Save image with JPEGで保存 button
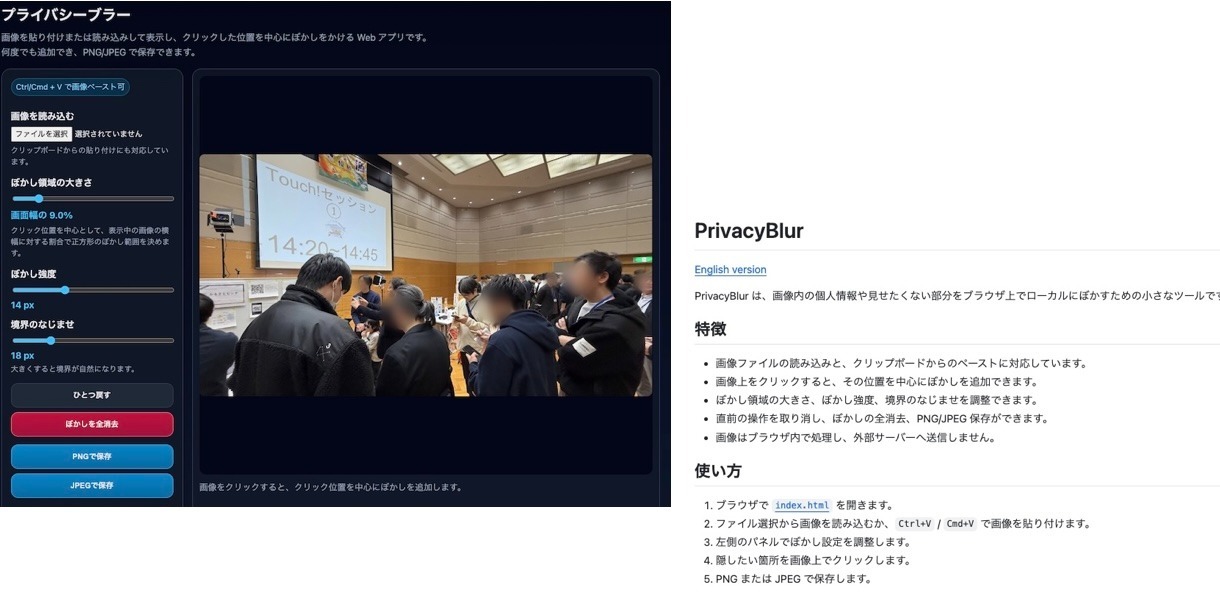 tap(92, 486)
